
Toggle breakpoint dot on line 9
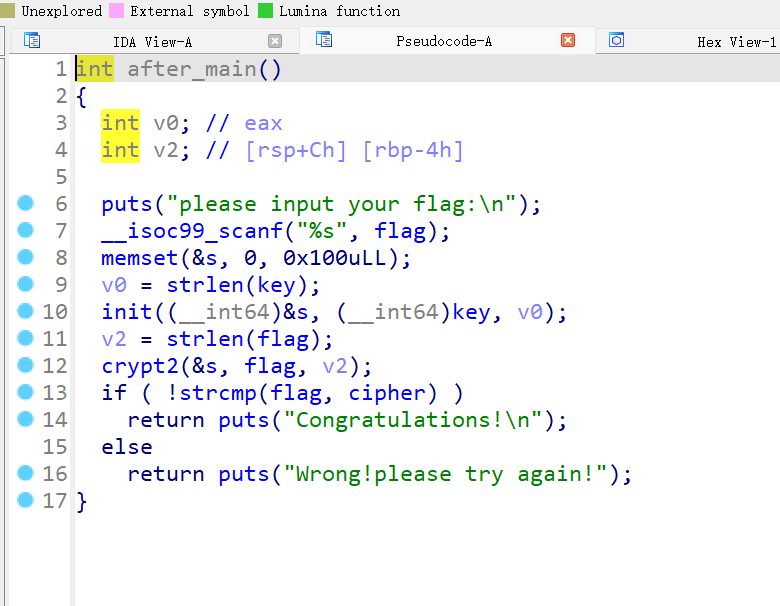click(x=25, y=284)
